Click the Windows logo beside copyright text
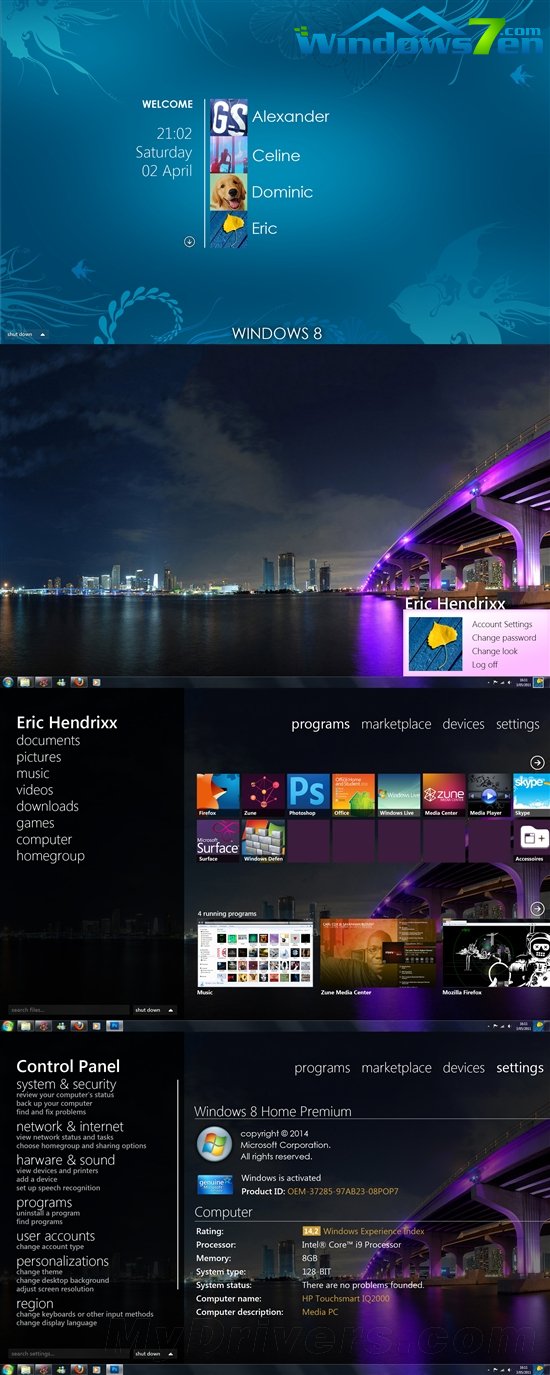This screenshot has width=550, height=1375. coord(214,1144)
